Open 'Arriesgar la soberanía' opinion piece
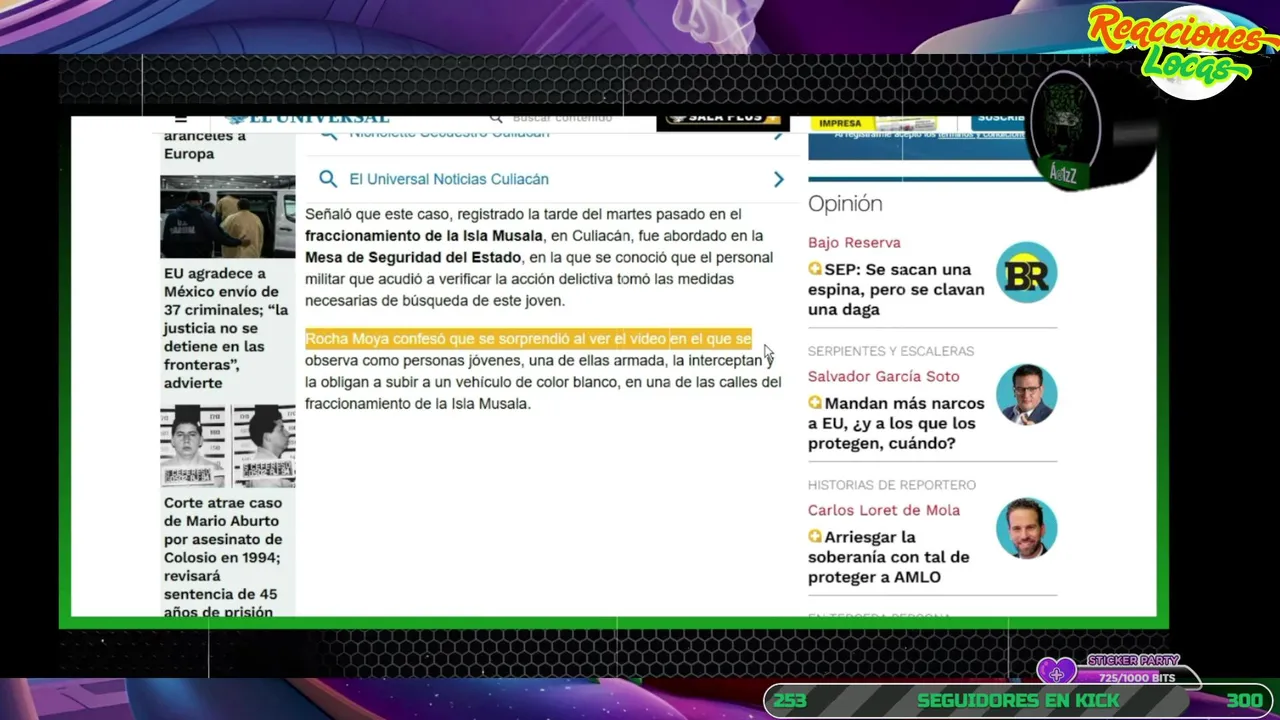The height and width of the screenshot is (720, 1280). pos(889,557)
